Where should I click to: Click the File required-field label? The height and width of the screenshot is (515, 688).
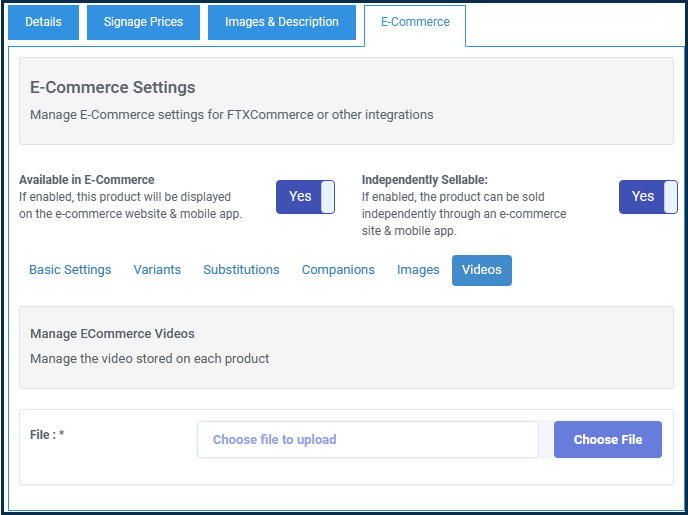(x=47, y=435)
